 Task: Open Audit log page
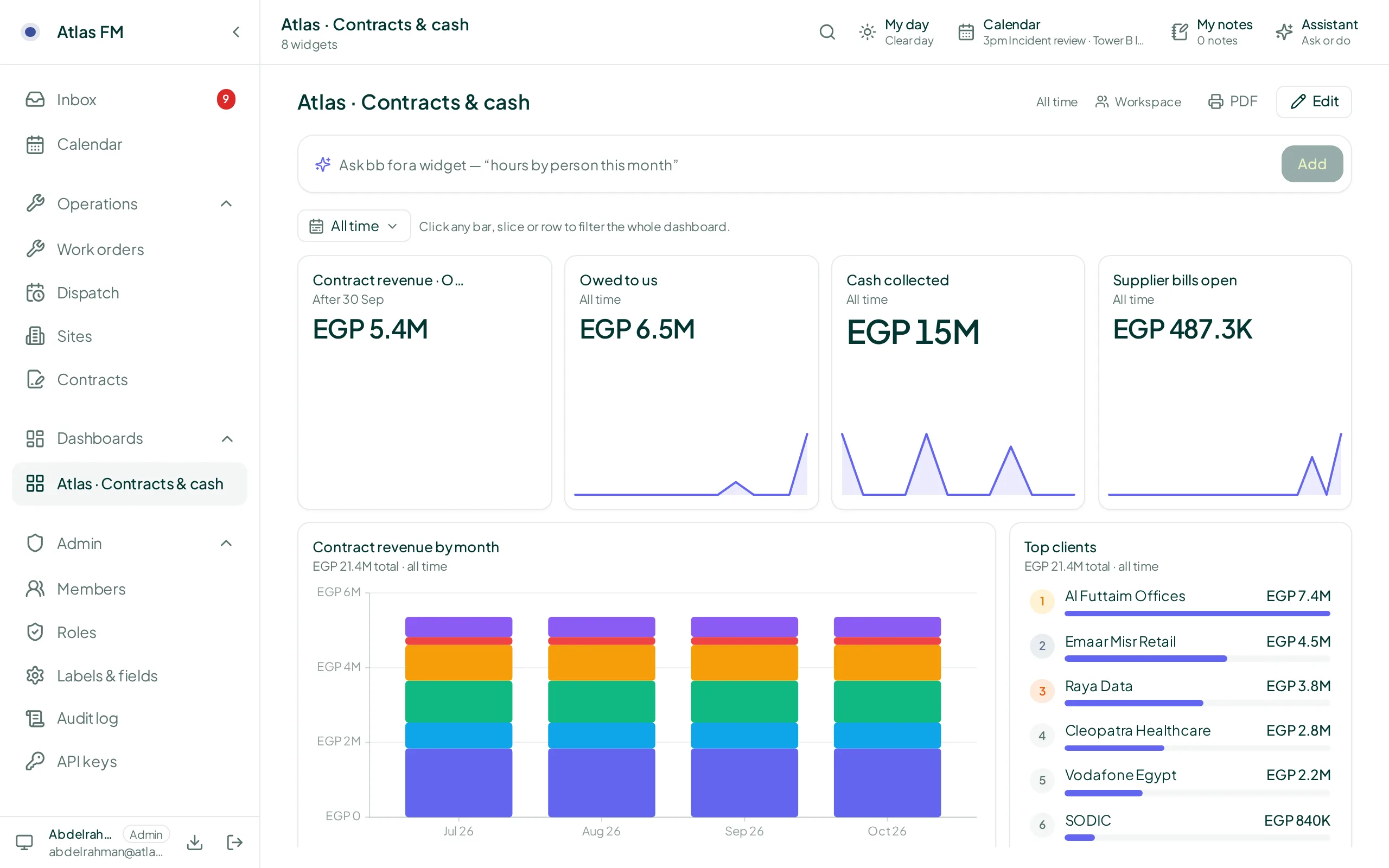[x=130, y=718]
